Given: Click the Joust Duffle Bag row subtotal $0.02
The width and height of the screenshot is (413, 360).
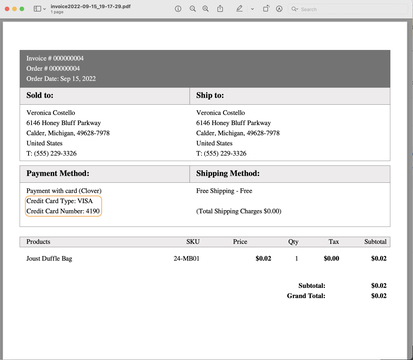Looking at the screenshot, I should pos(379,259).
